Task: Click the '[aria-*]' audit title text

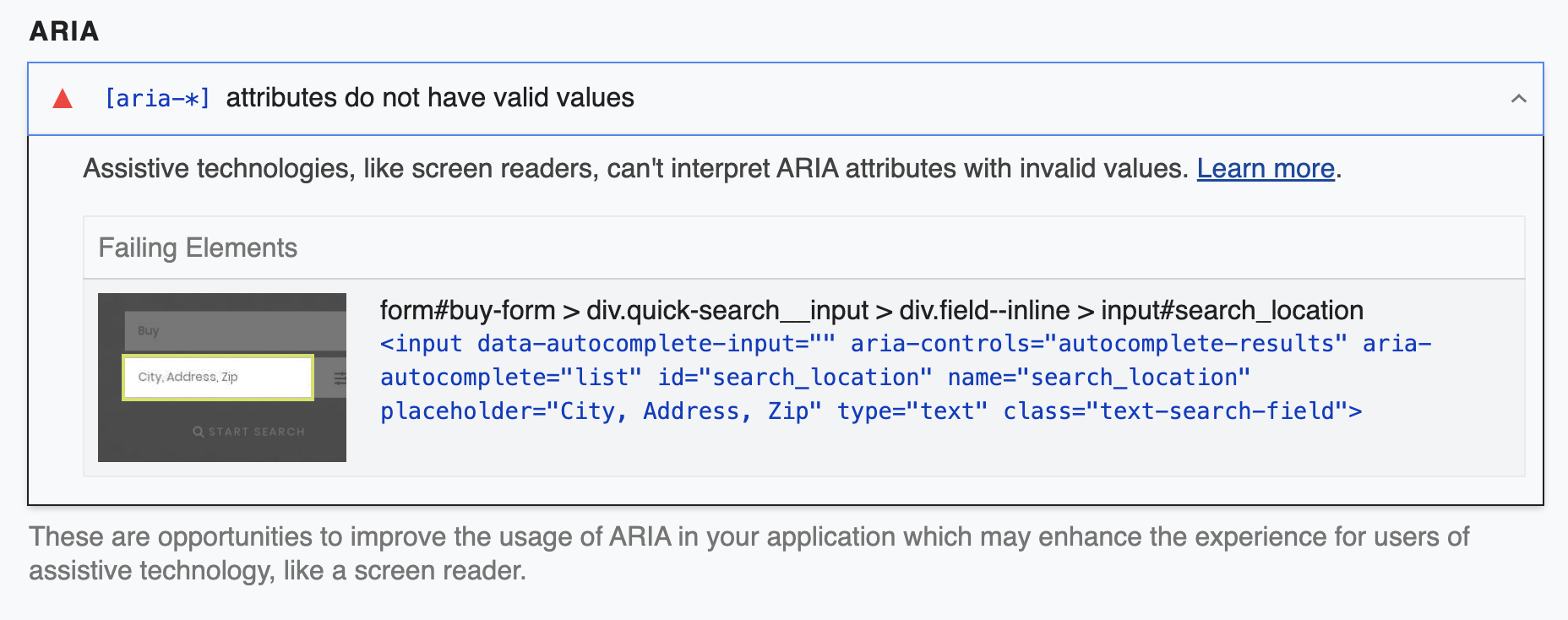Action: click(157, 99)
